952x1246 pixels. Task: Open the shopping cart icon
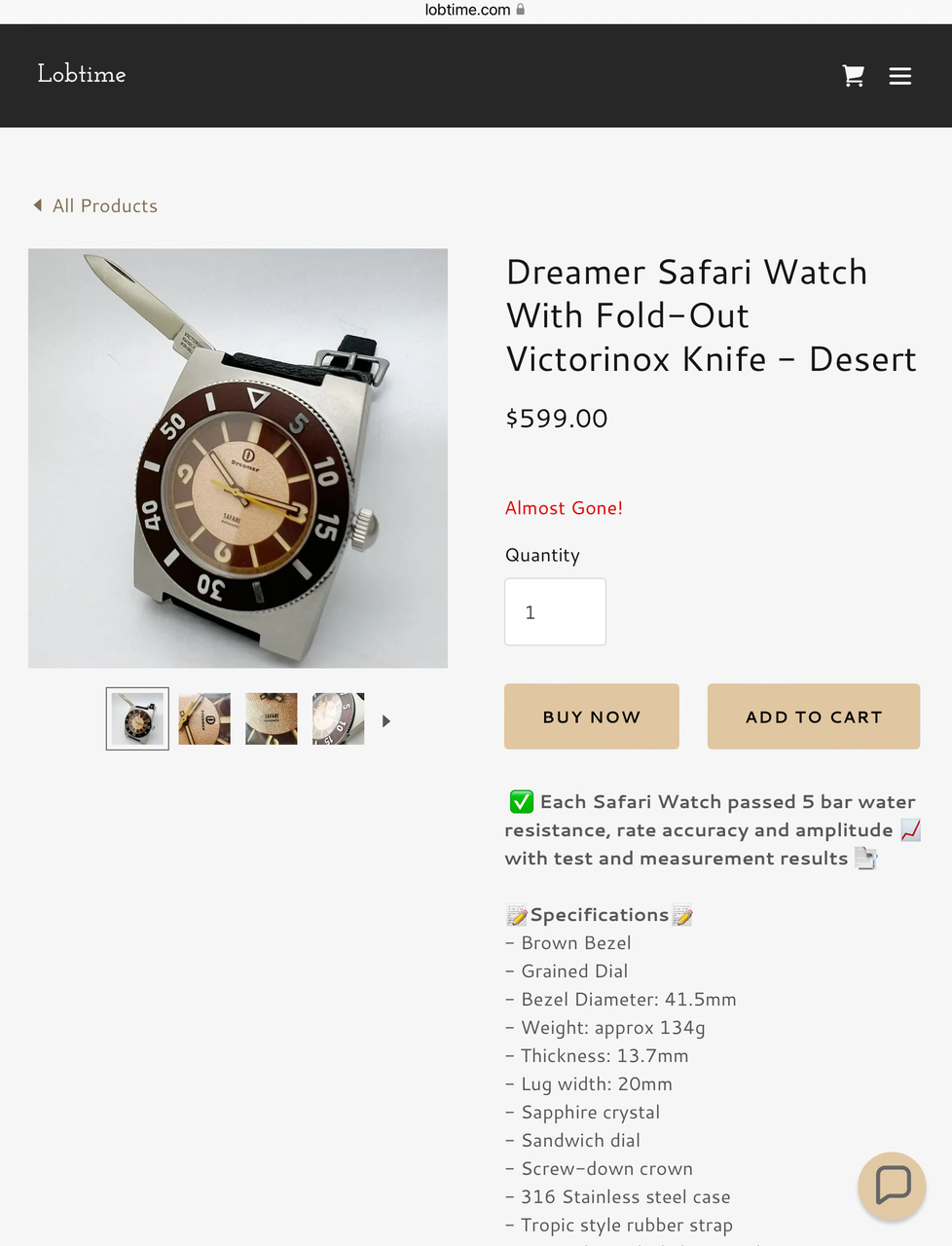854,76
